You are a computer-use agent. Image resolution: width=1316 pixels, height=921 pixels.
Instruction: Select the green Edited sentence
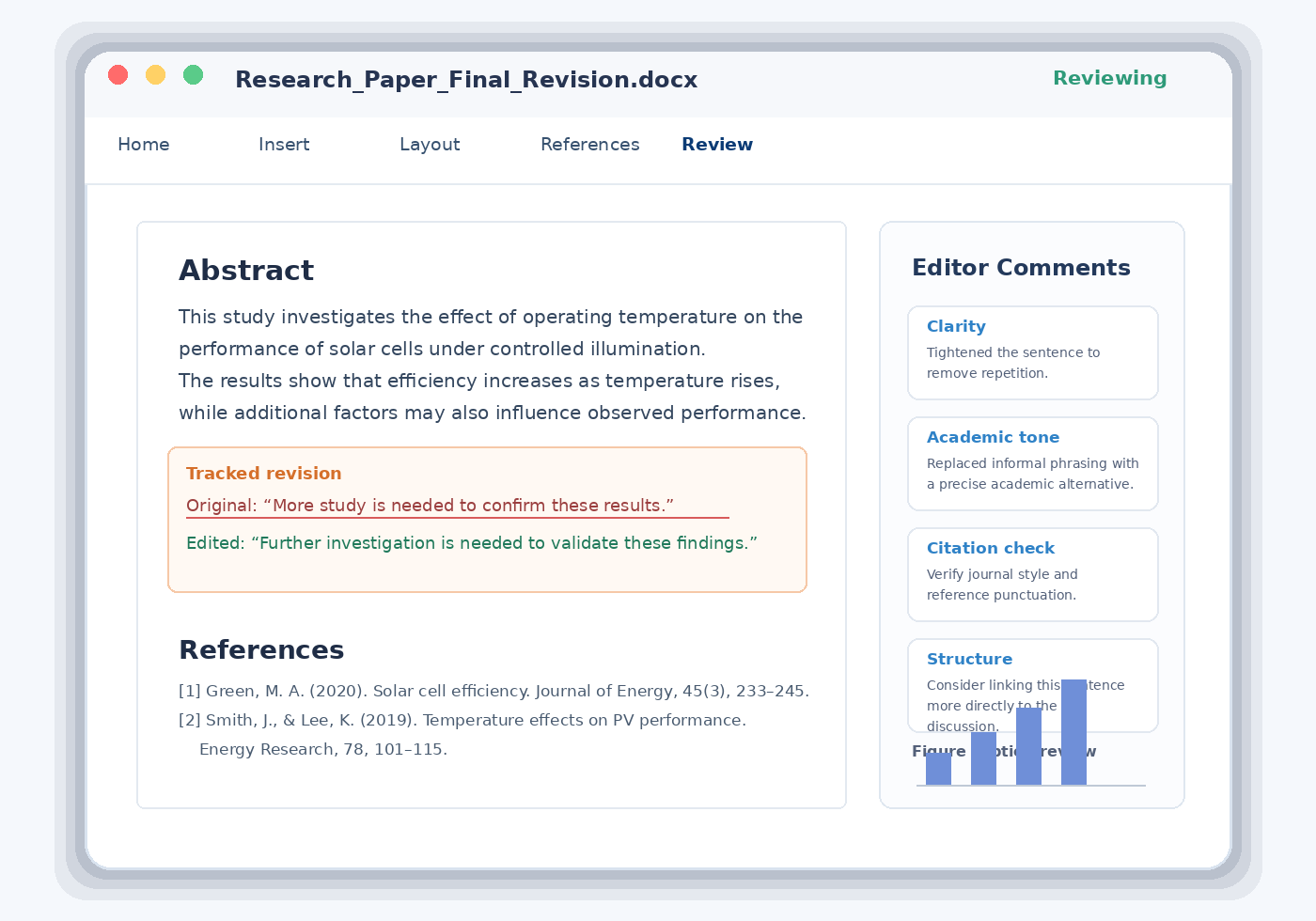pyautogui.click(x=472, y=543)
